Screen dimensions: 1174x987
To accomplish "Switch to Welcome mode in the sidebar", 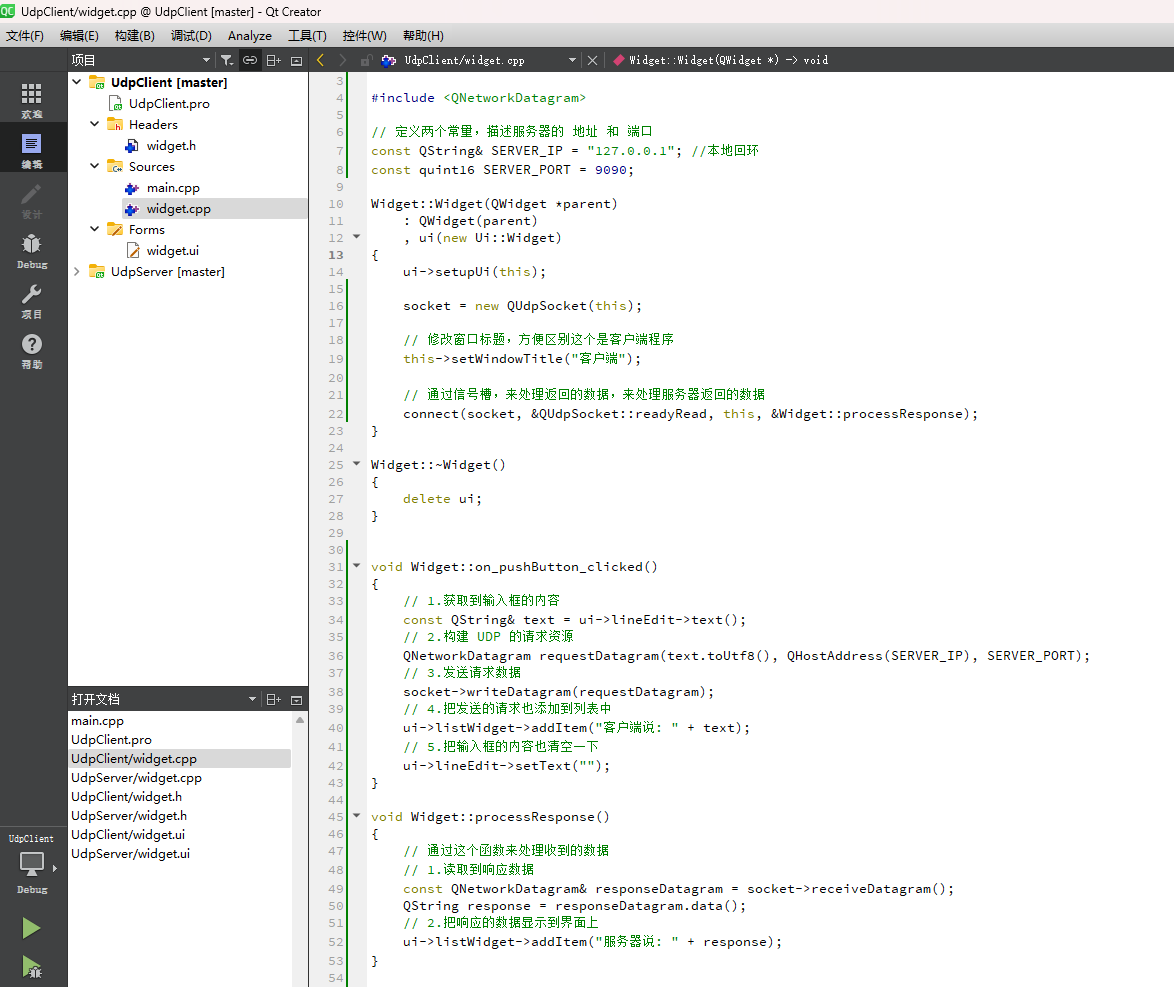I will click(x=31, y=100).
